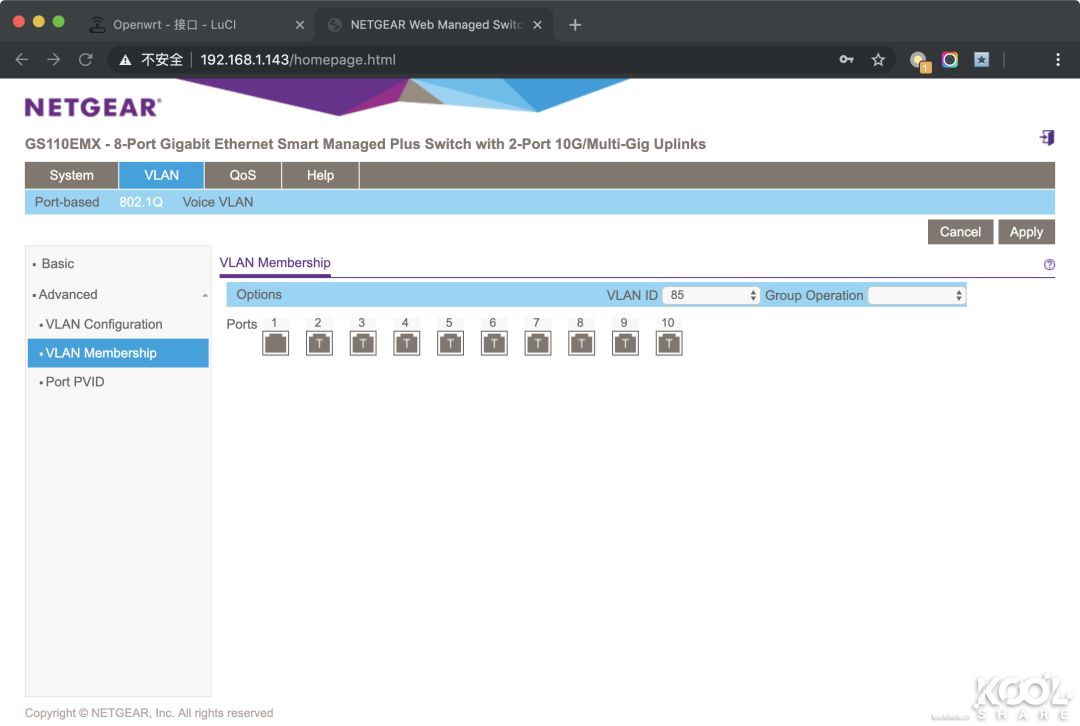Switch to the Openwrt LuCI tab
Viewport: 1080px width, 726px height.
point(174,25)
